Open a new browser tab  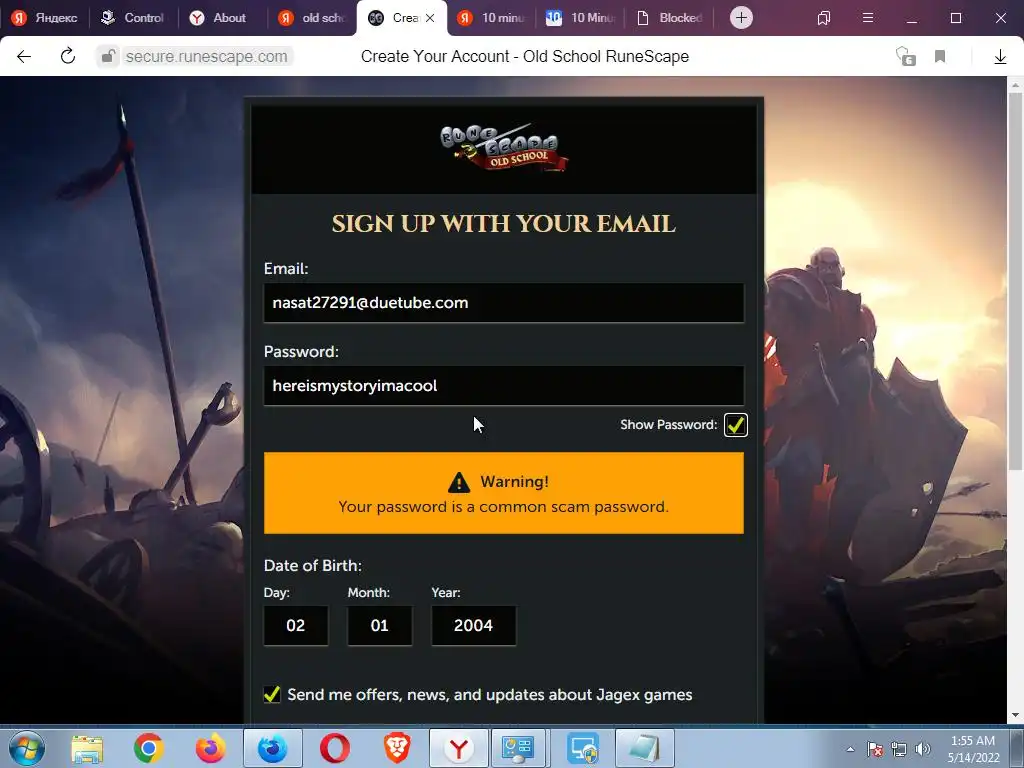coord(741,18)
